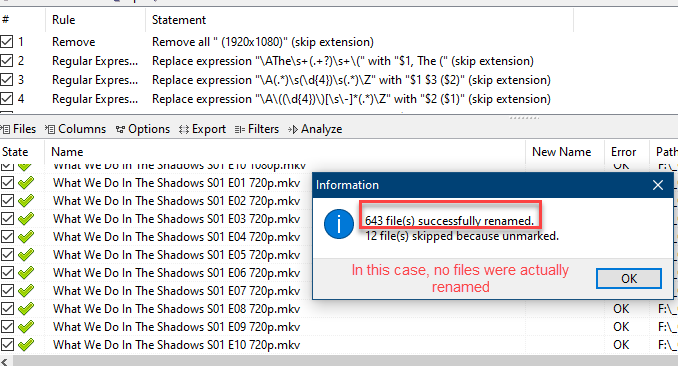678x366 pixels.
Task: Click OK in Information dialog
Action: pos(629,279)
